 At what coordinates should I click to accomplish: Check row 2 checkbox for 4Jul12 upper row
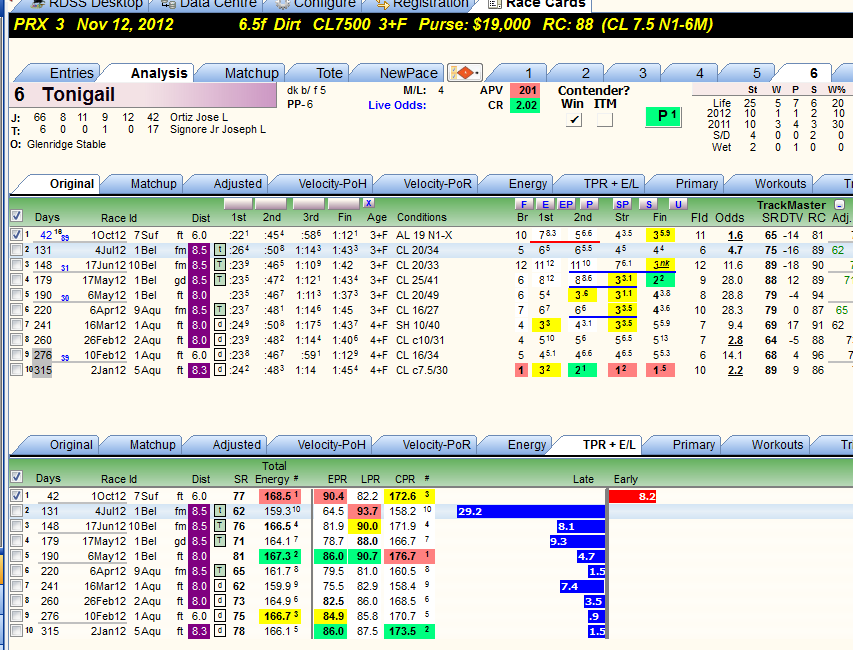tap(17, 250)
